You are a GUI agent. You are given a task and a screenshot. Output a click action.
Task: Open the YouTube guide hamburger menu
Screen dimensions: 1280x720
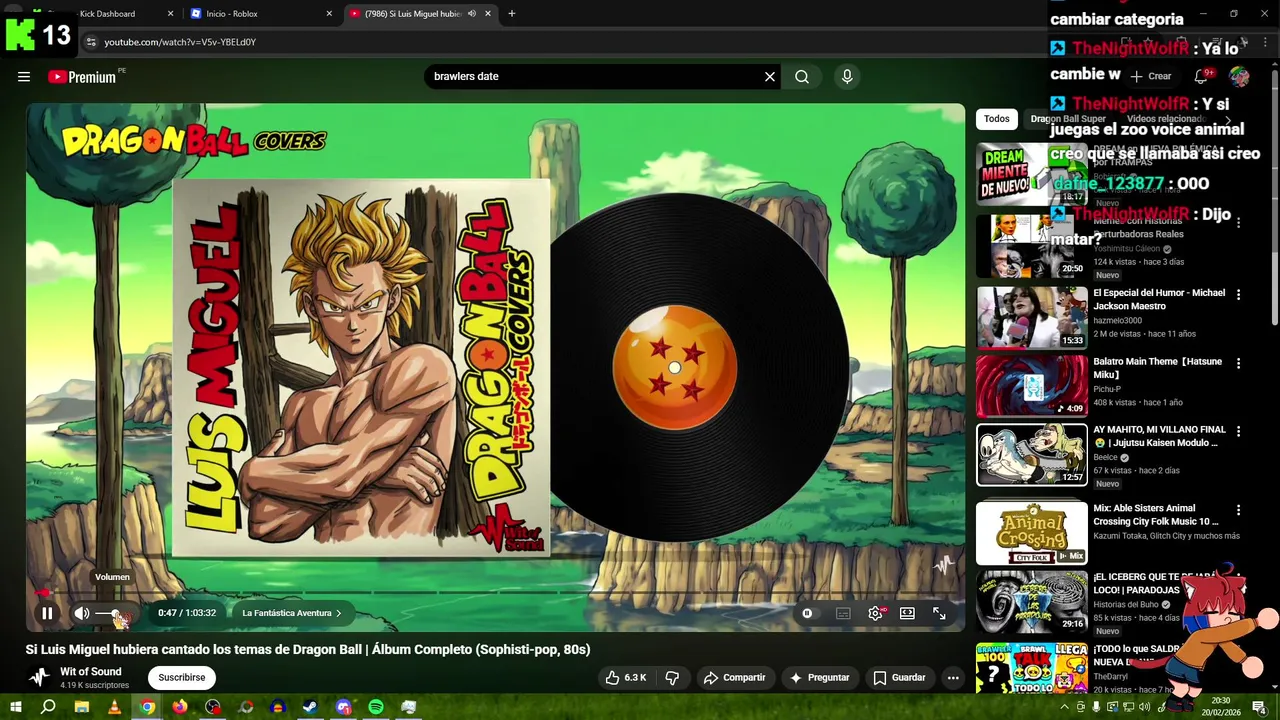click(24, 77)
